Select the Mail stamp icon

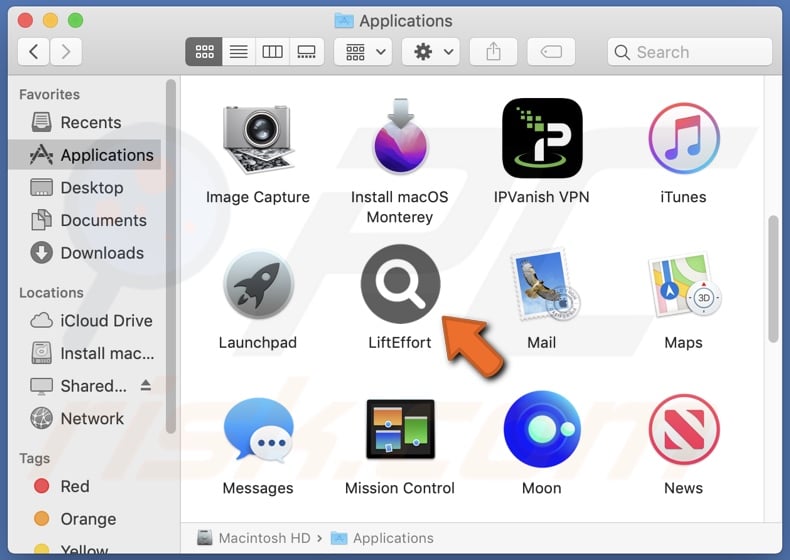[545, 285]
